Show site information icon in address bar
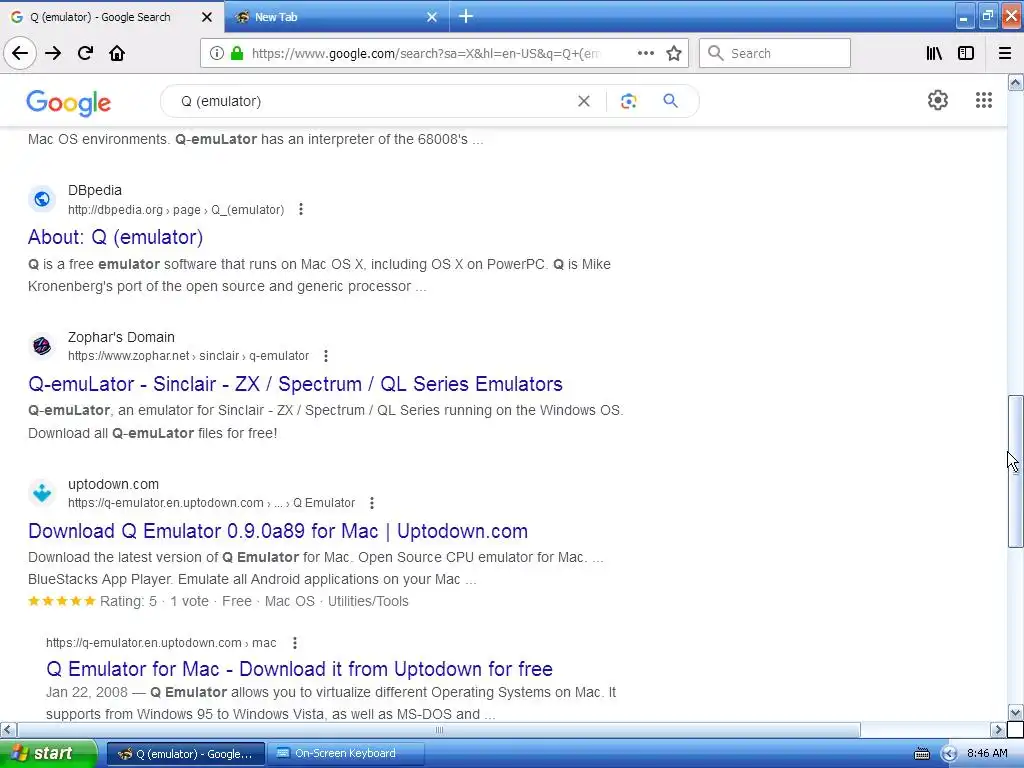Image resolution: width=1024 pixels, height=768 pixels. click(216, 53)
